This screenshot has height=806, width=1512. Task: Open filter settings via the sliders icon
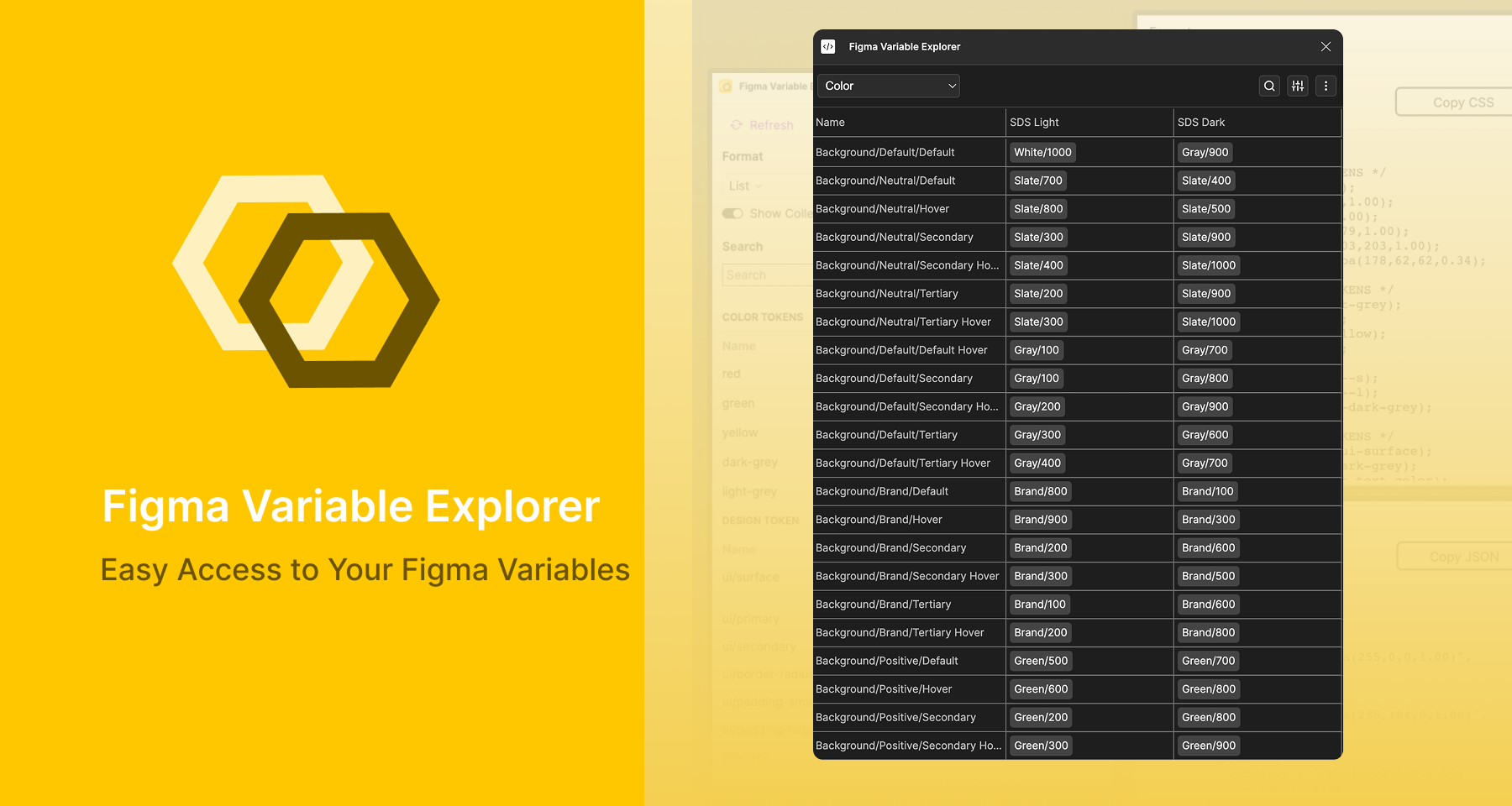pos(1297,86)
